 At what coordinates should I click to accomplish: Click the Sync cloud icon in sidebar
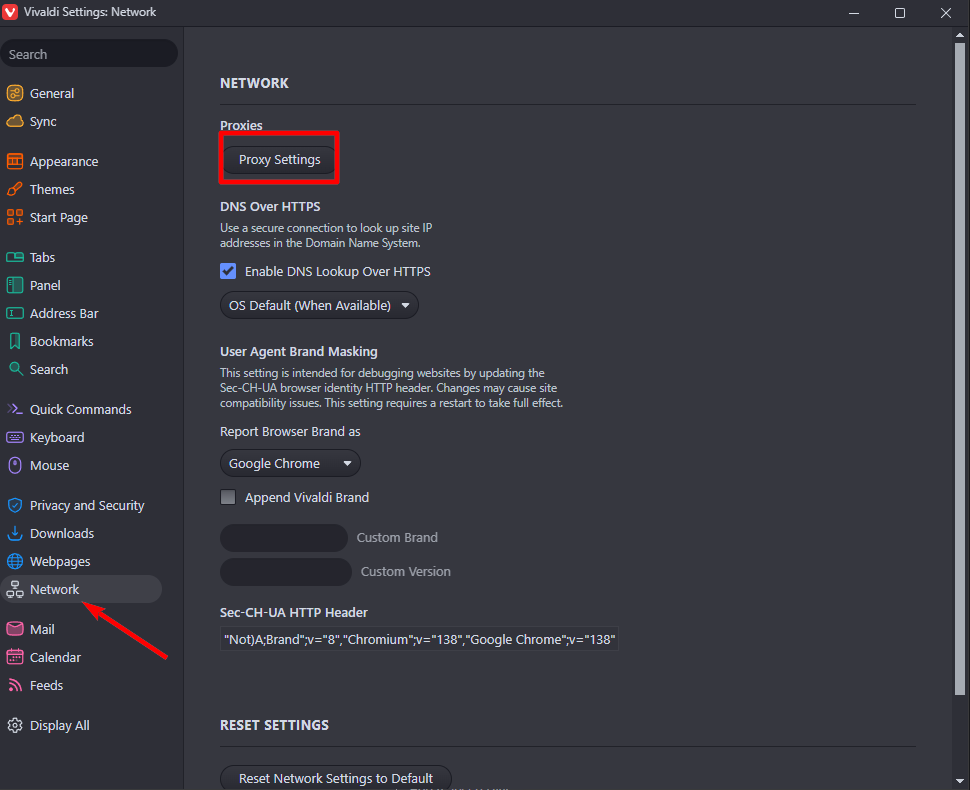point(15,121)
